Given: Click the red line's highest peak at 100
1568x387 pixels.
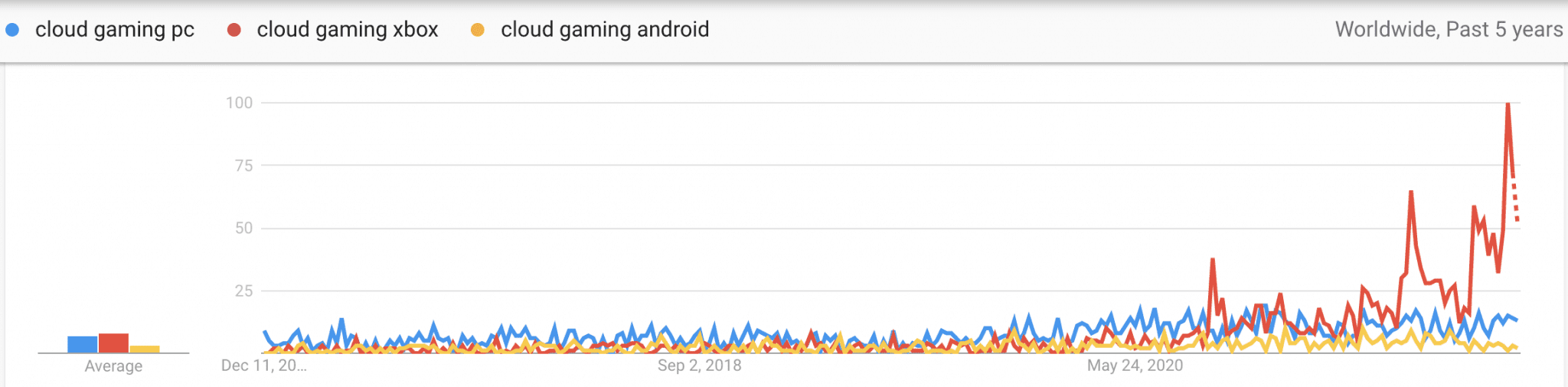Looking at the screenshot, I should (x=1508, y=105).
